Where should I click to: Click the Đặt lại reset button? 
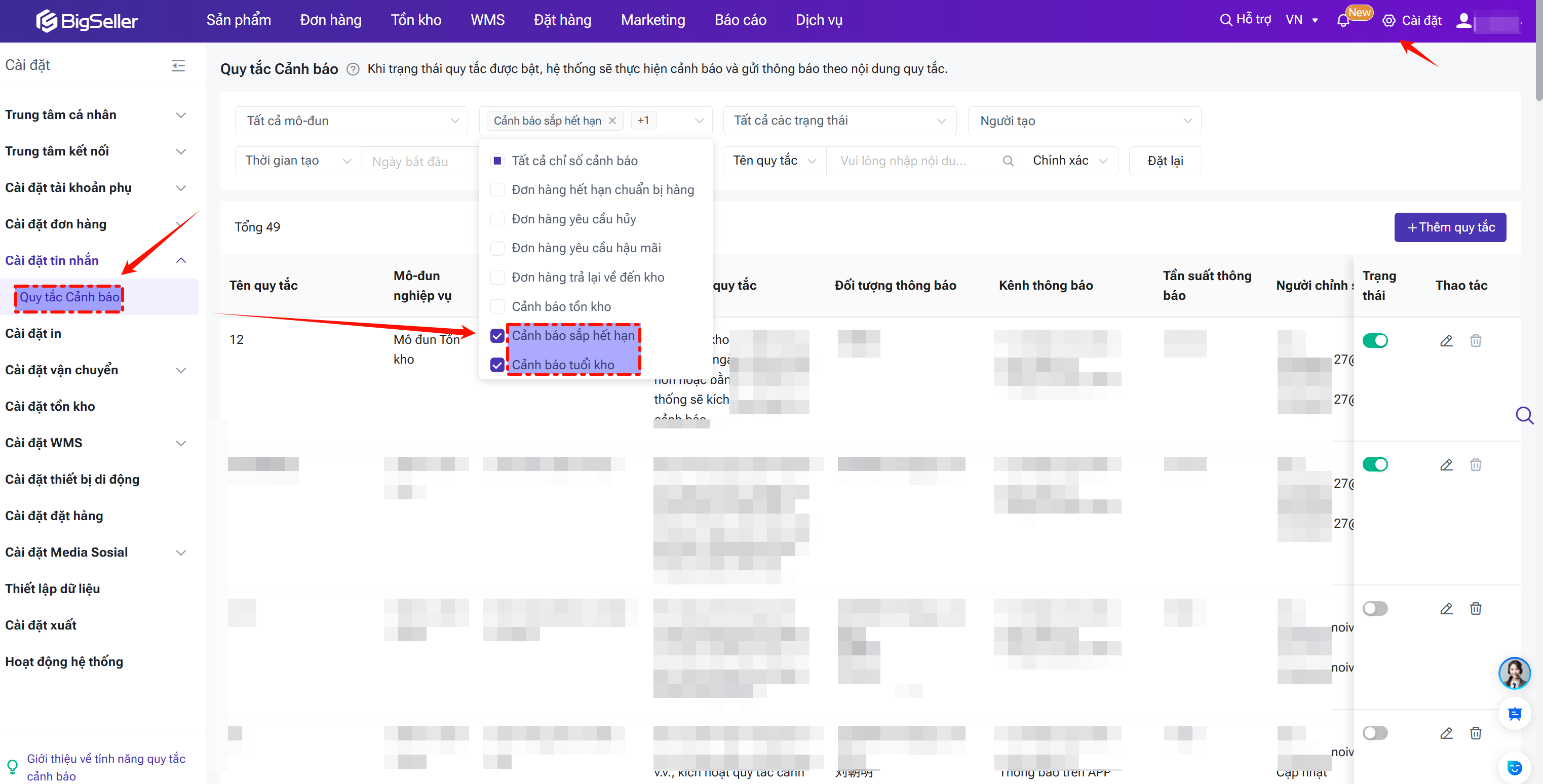tap(1165, 161)
